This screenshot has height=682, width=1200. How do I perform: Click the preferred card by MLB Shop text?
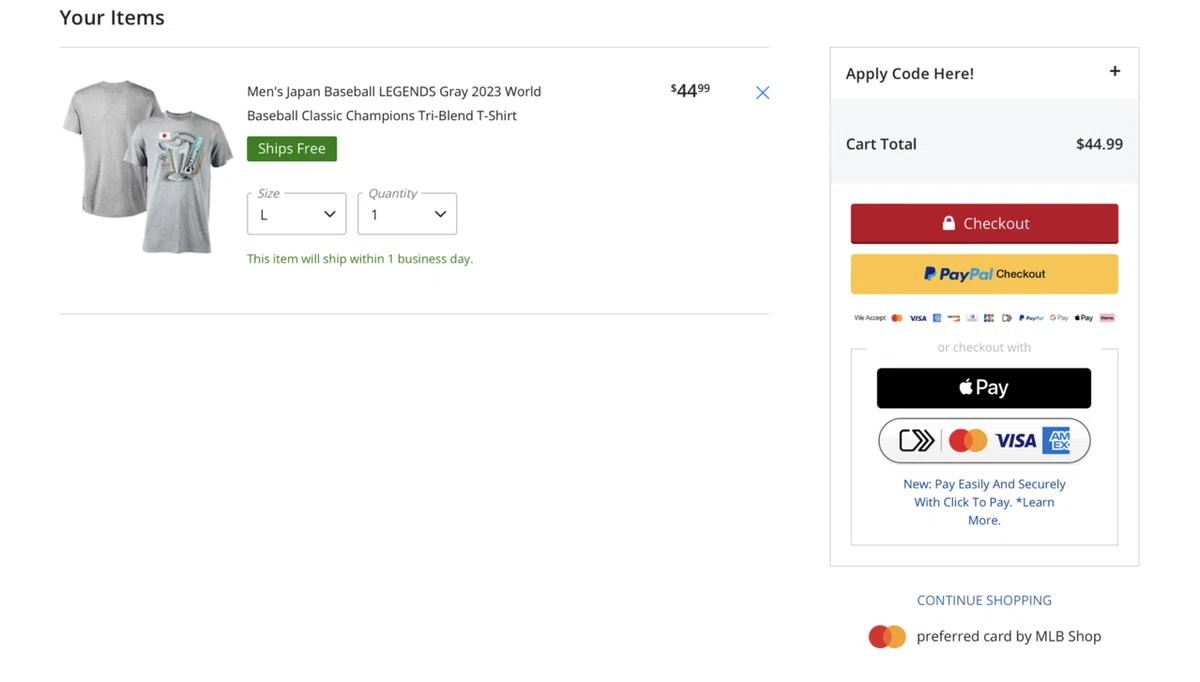[1009, 636]
